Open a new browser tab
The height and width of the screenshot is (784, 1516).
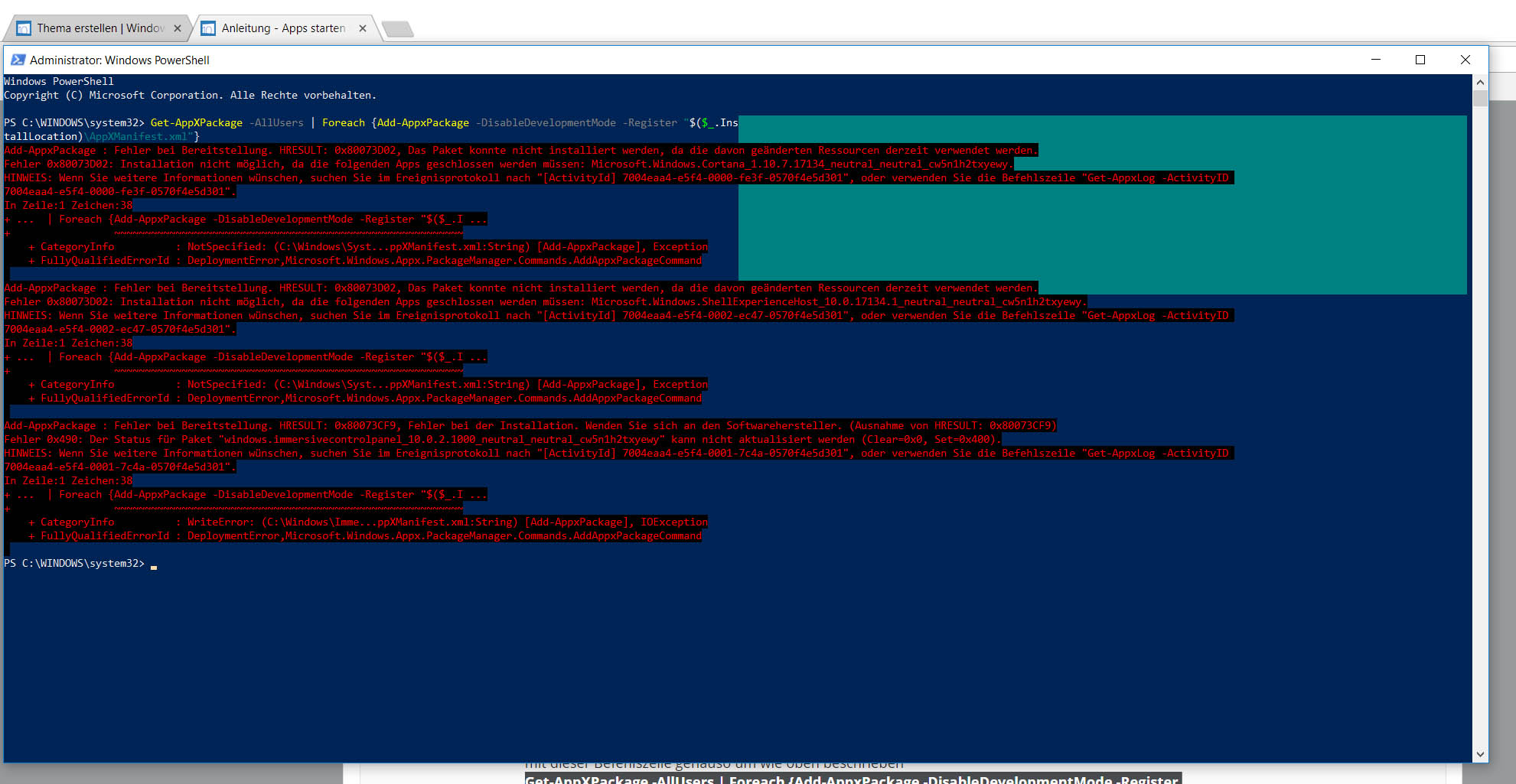click(x=397, y=29)
